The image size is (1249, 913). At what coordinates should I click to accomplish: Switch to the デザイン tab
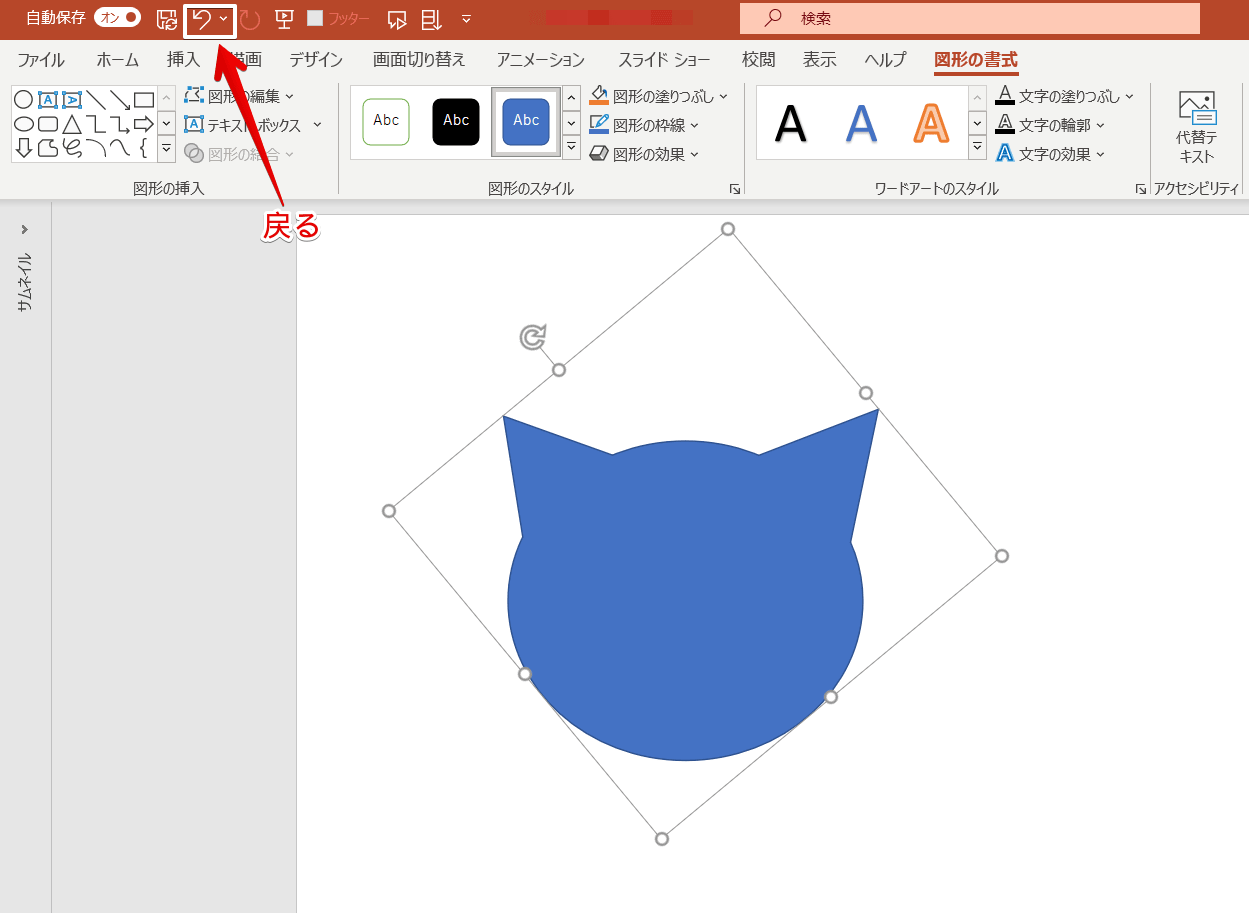(x=316, y=60)
